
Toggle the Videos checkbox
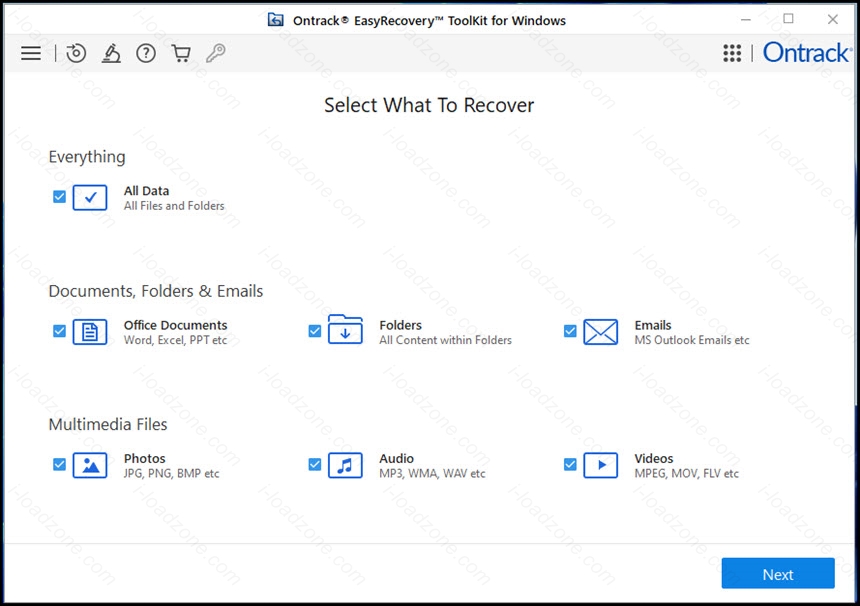(x=570, y=464)
